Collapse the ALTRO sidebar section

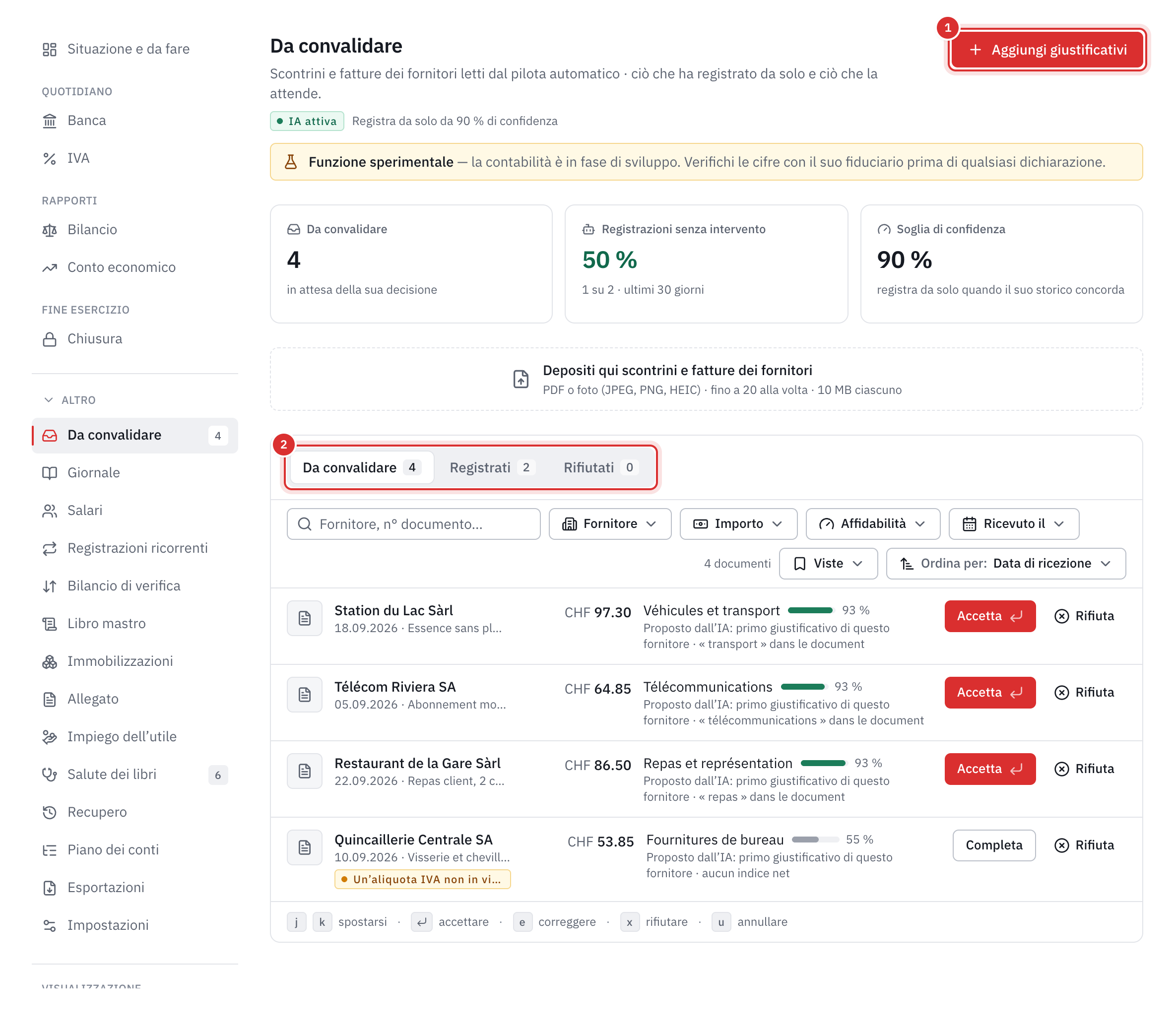69,400
